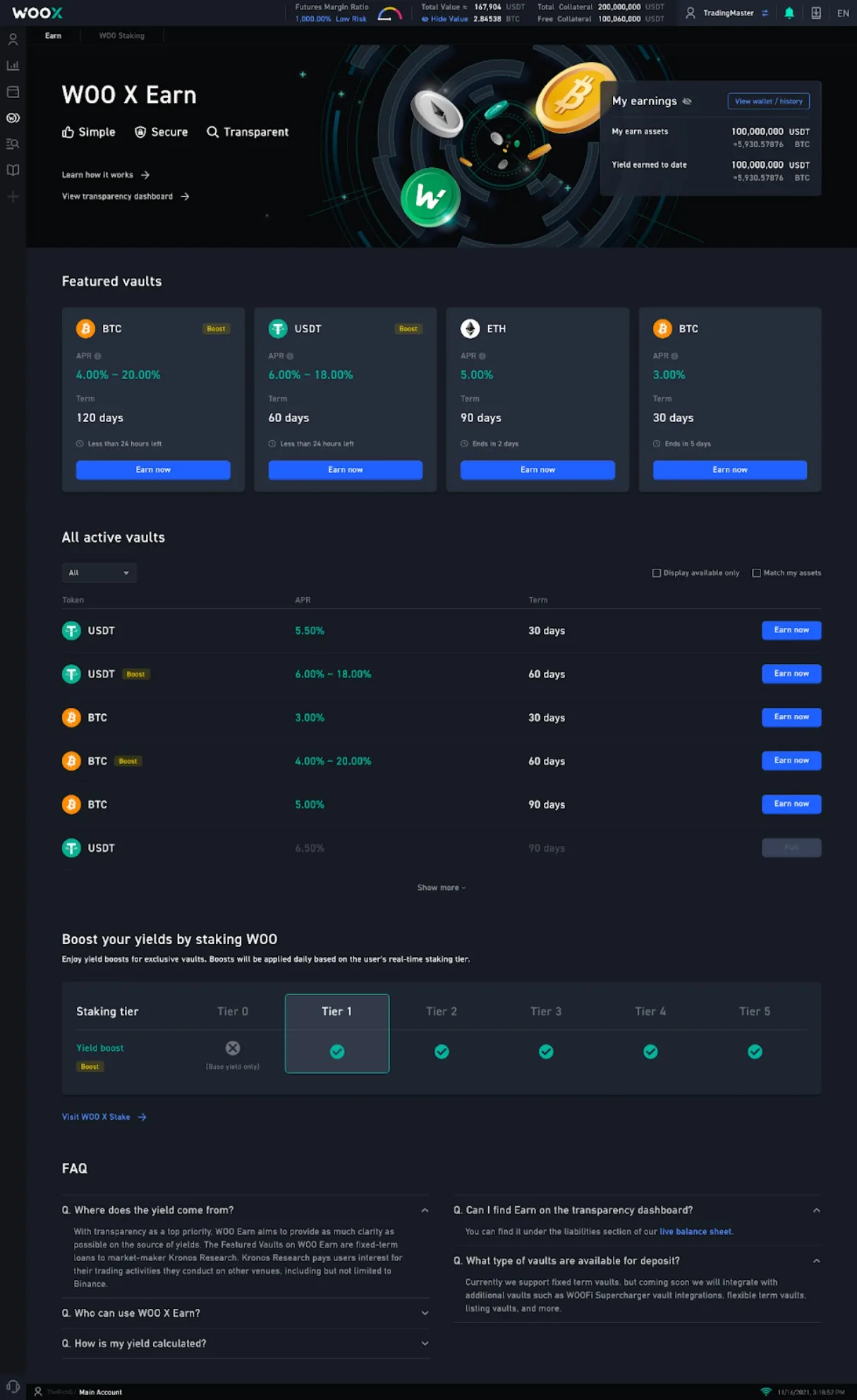Click the Boost badge on featured BTC vault
This screenshot has height=1400, width=857.
point(216,329)
